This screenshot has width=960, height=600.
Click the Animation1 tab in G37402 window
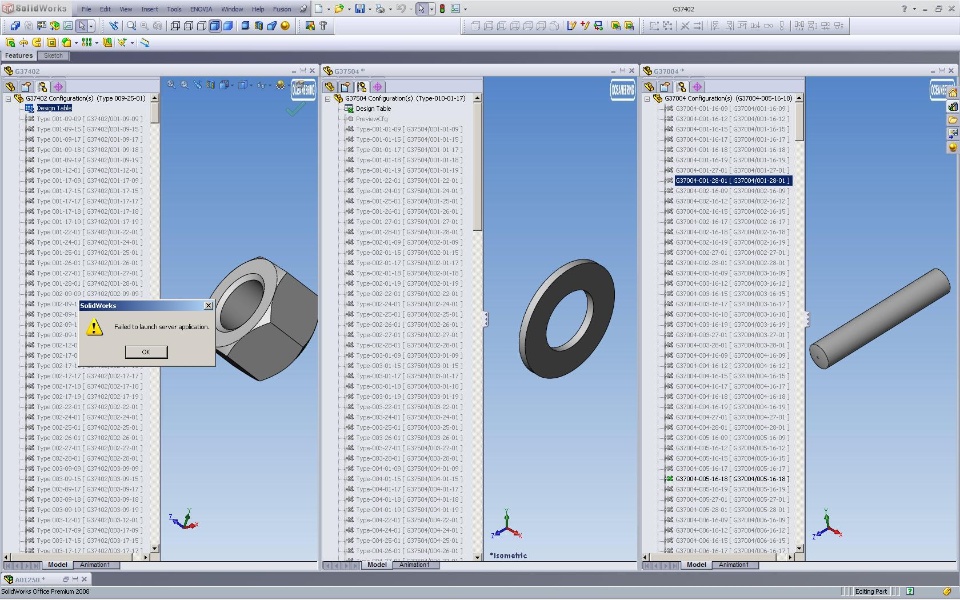[x=95, y=565]
